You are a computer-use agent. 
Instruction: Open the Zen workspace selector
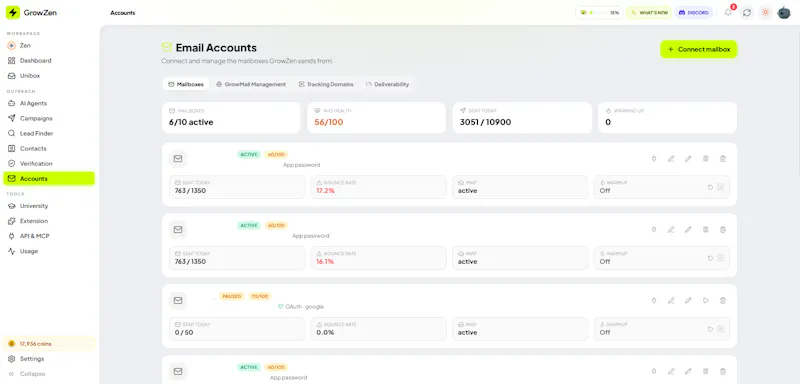coord(49,45)
